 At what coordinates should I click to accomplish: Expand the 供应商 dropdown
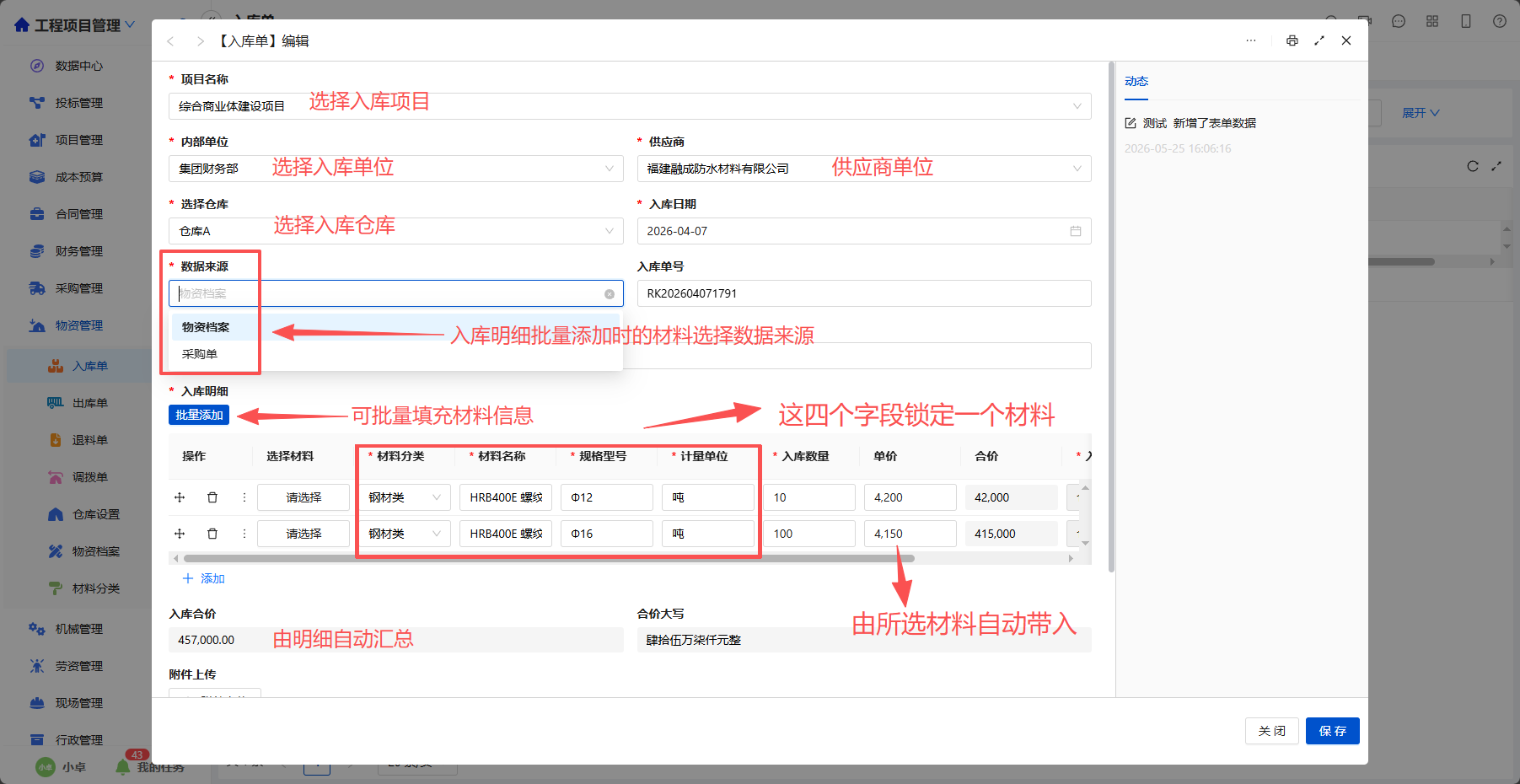[864, 169]
